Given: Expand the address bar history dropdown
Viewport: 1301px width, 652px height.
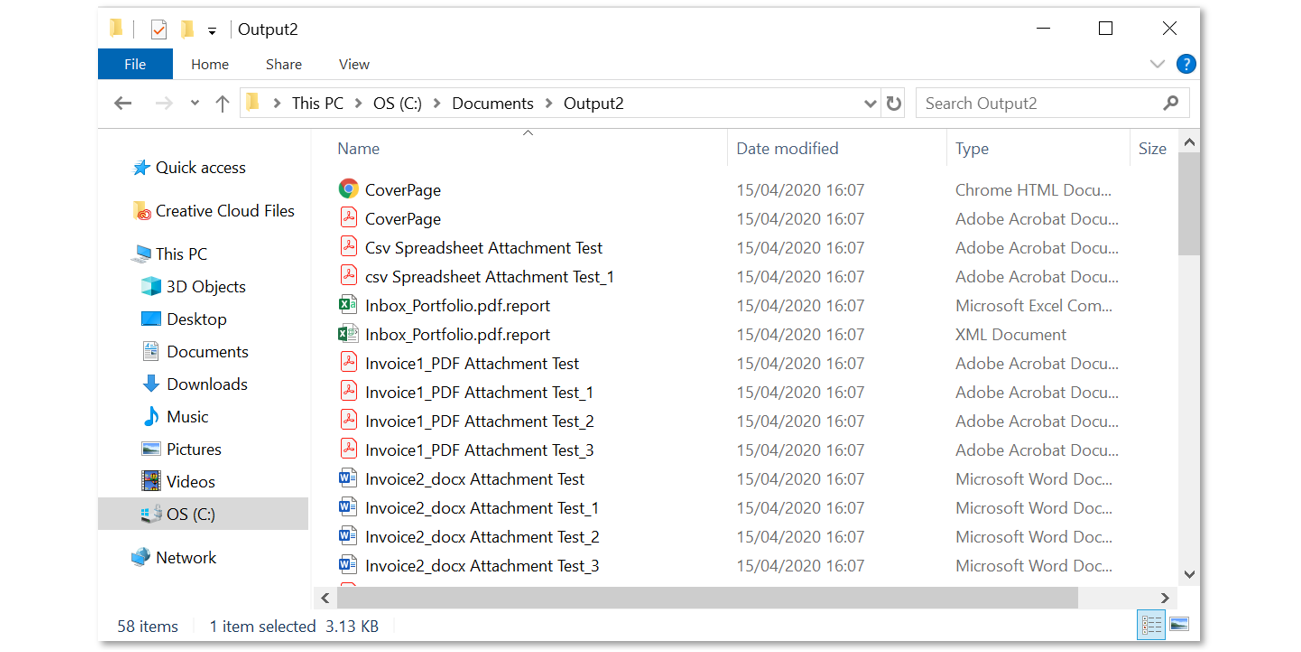Looking at the screenshot, I should click(869, 102).
